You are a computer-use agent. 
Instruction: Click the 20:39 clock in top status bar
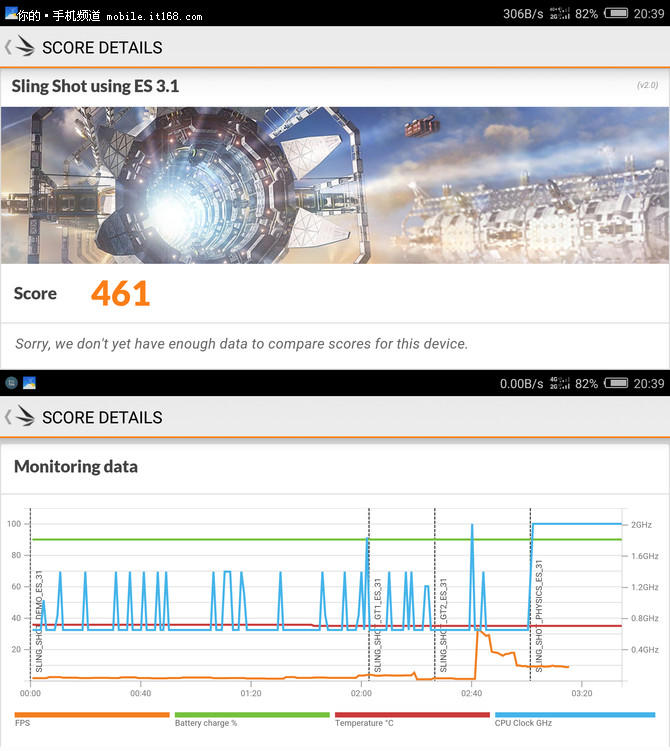pos(649,14)
